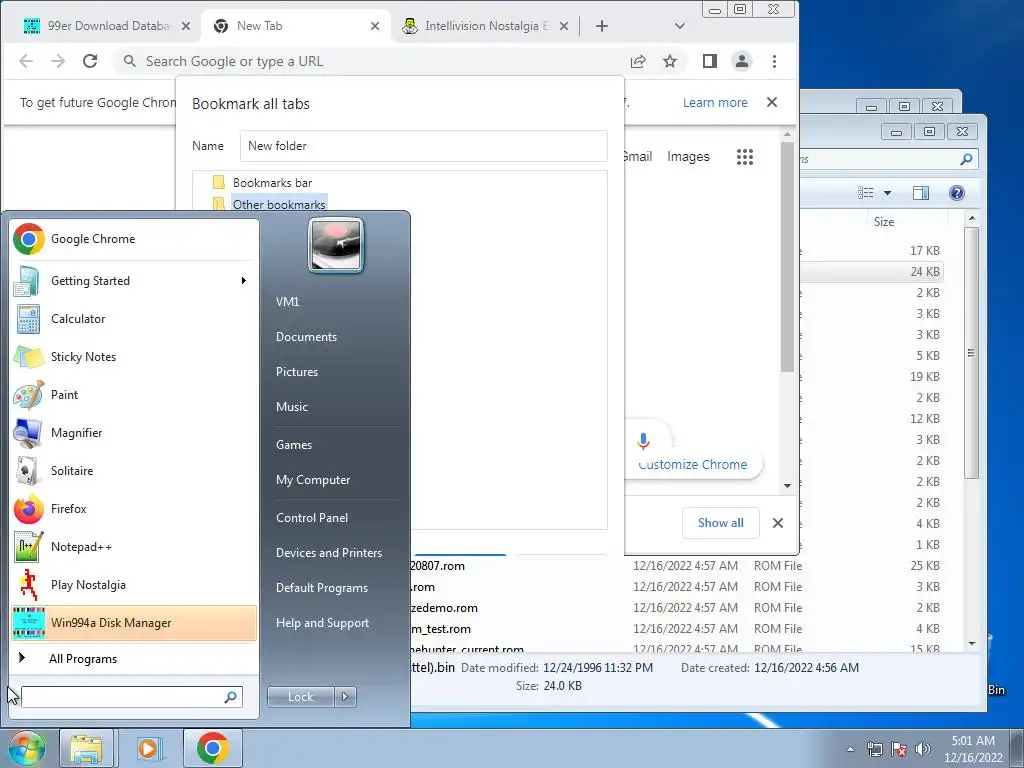Launch Play Nostalgia emulator
1024x768 pixels.
click(x=134, y=584)
